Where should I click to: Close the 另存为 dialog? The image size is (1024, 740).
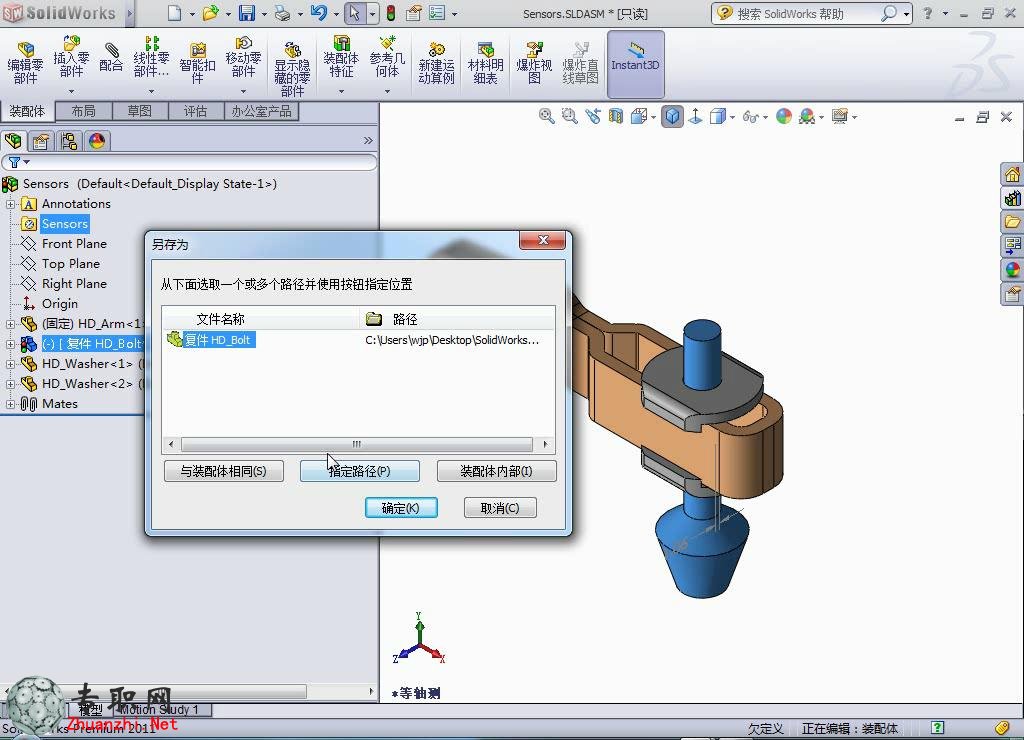point(542,240)
